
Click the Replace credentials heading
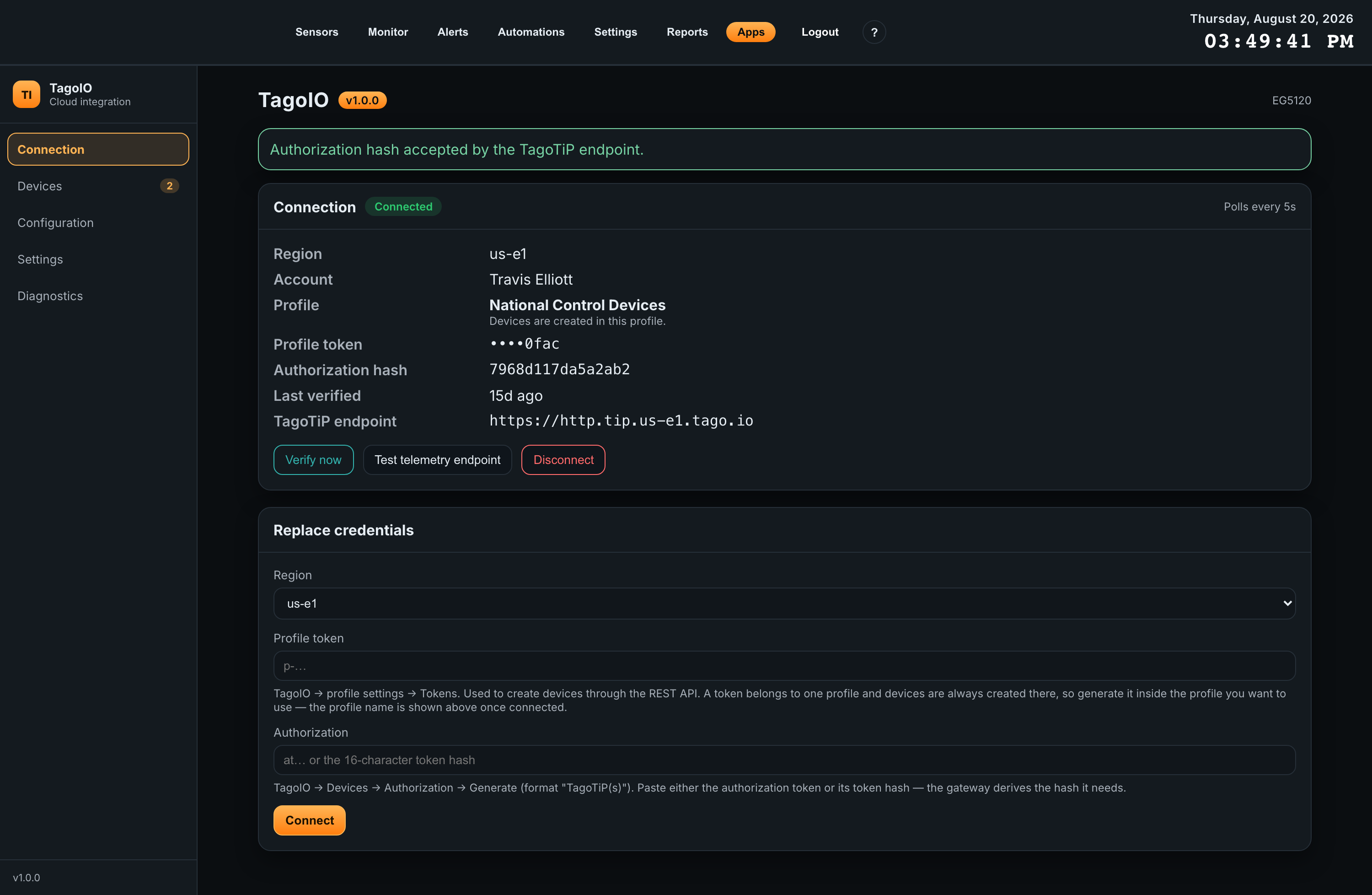click(343, 530)
